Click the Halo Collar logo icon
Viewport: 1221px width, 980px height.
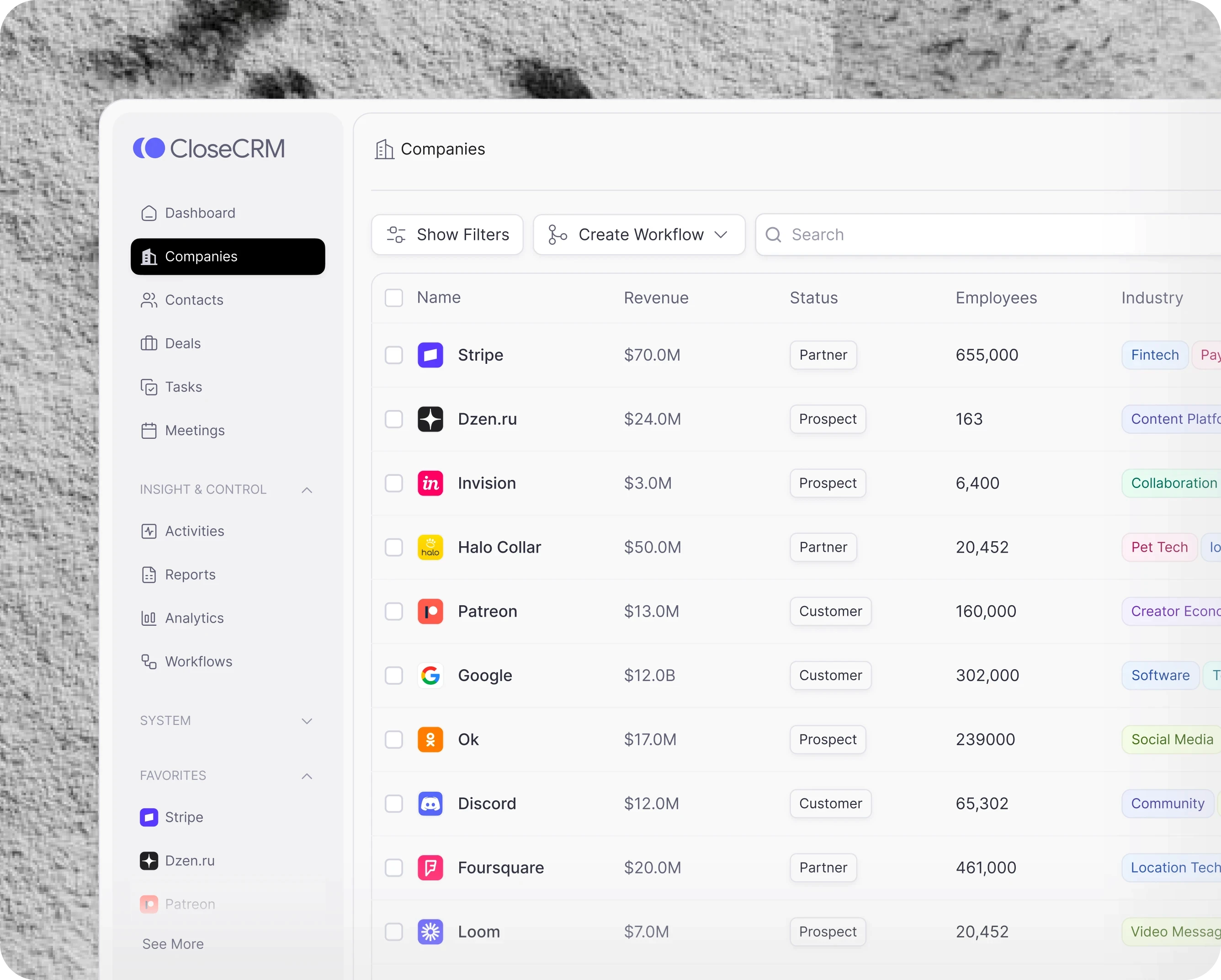point(430,547)
